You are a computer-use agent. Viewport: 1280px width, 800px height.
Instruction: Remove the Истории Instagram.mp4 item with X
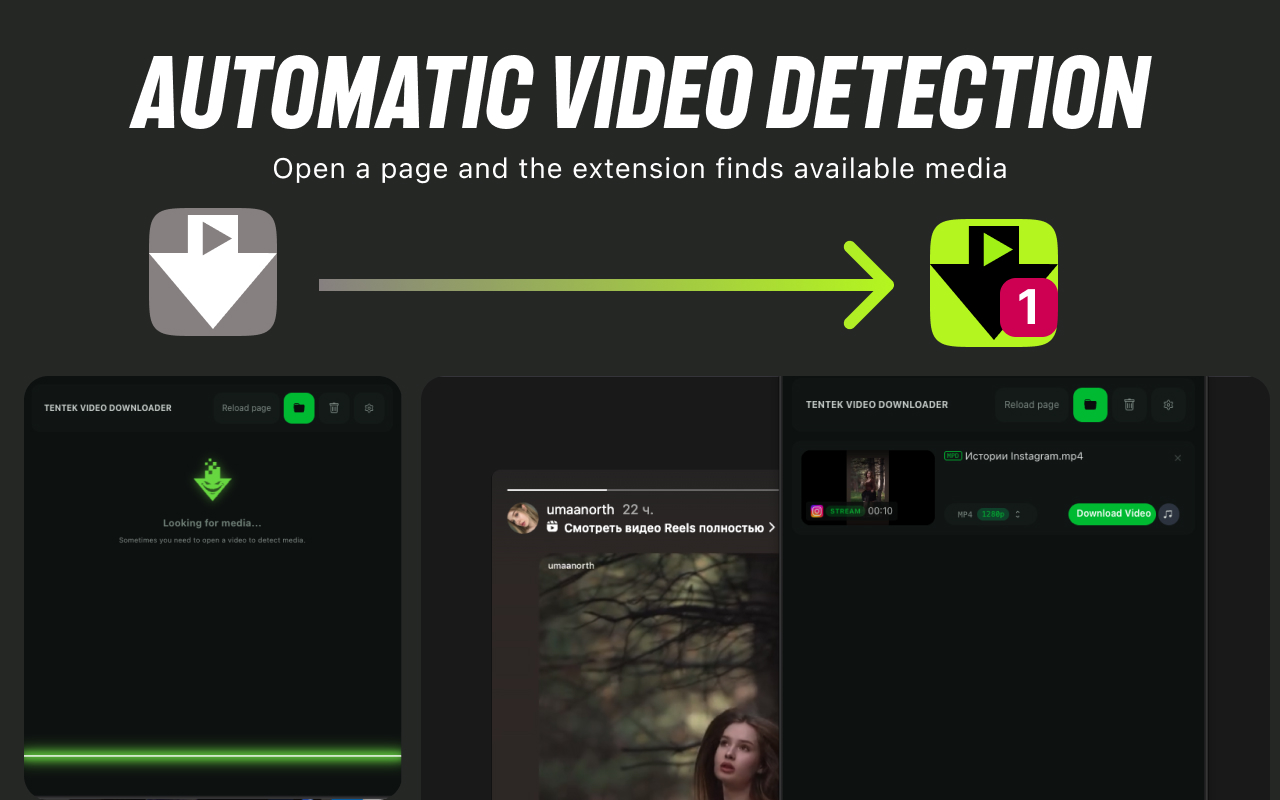[x=1177, y=458]
